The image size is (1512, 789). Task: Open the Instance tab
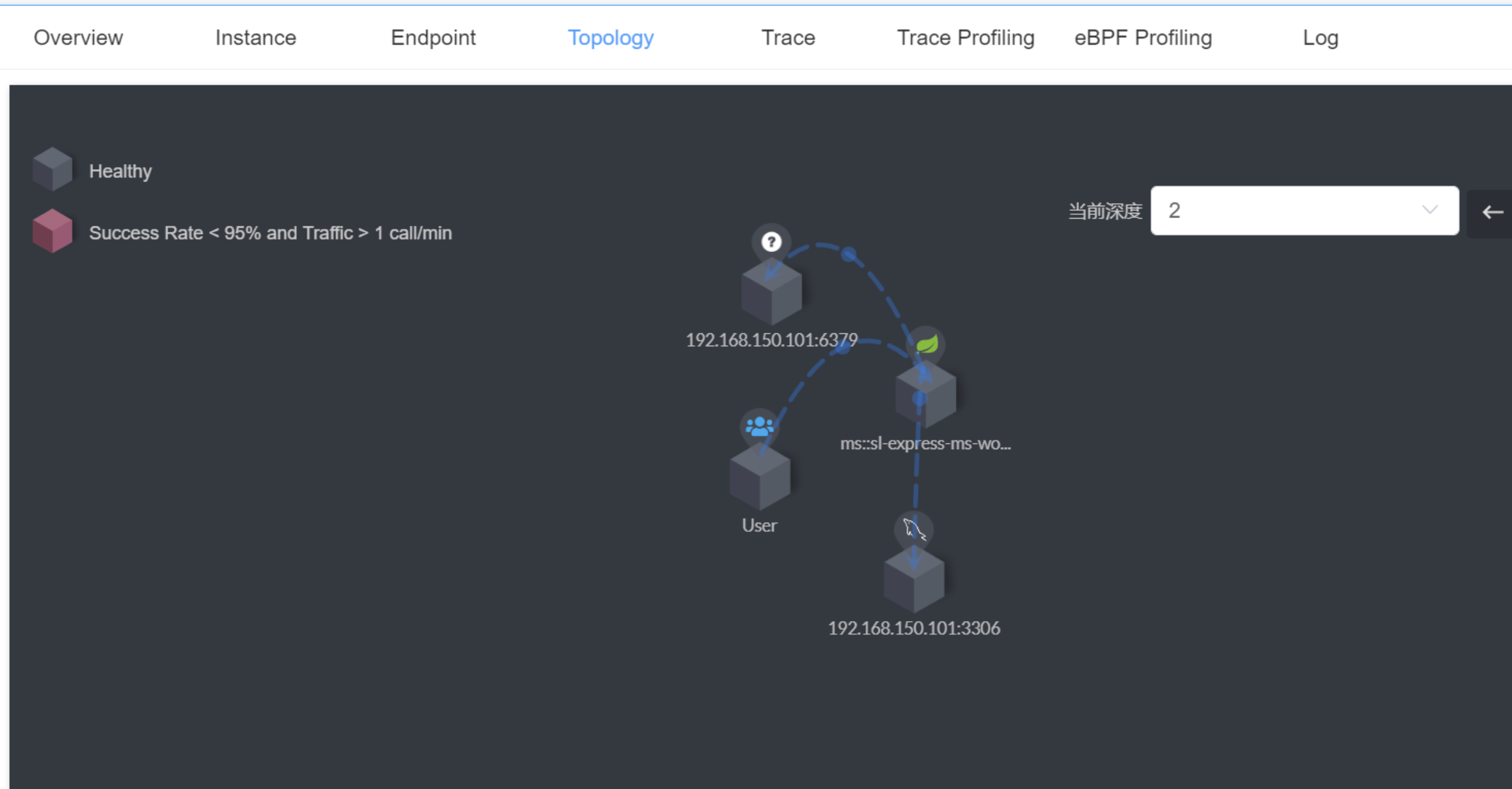tap(255, 38)
